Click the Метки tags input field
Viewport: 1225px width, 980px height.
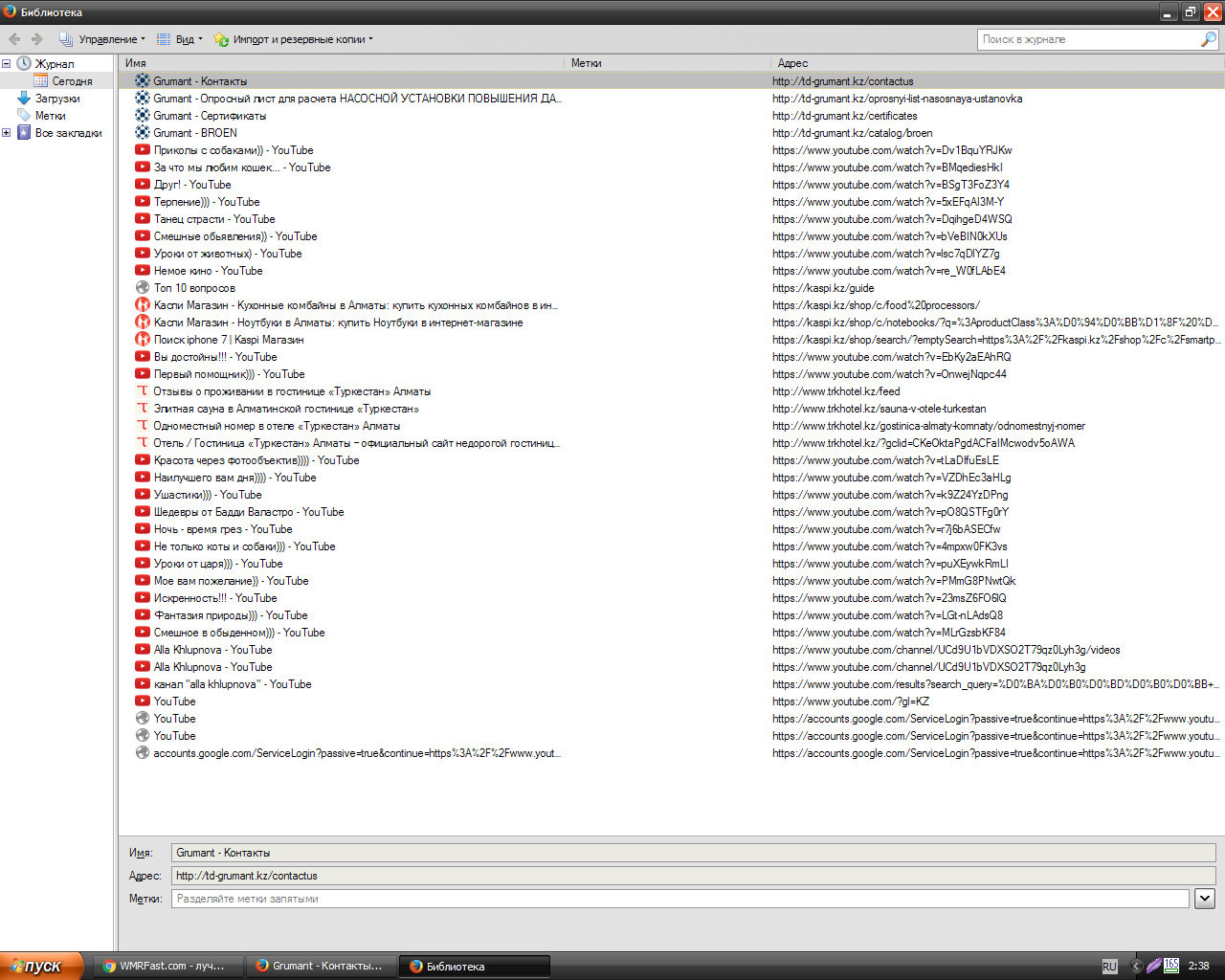tap(680, 899)
